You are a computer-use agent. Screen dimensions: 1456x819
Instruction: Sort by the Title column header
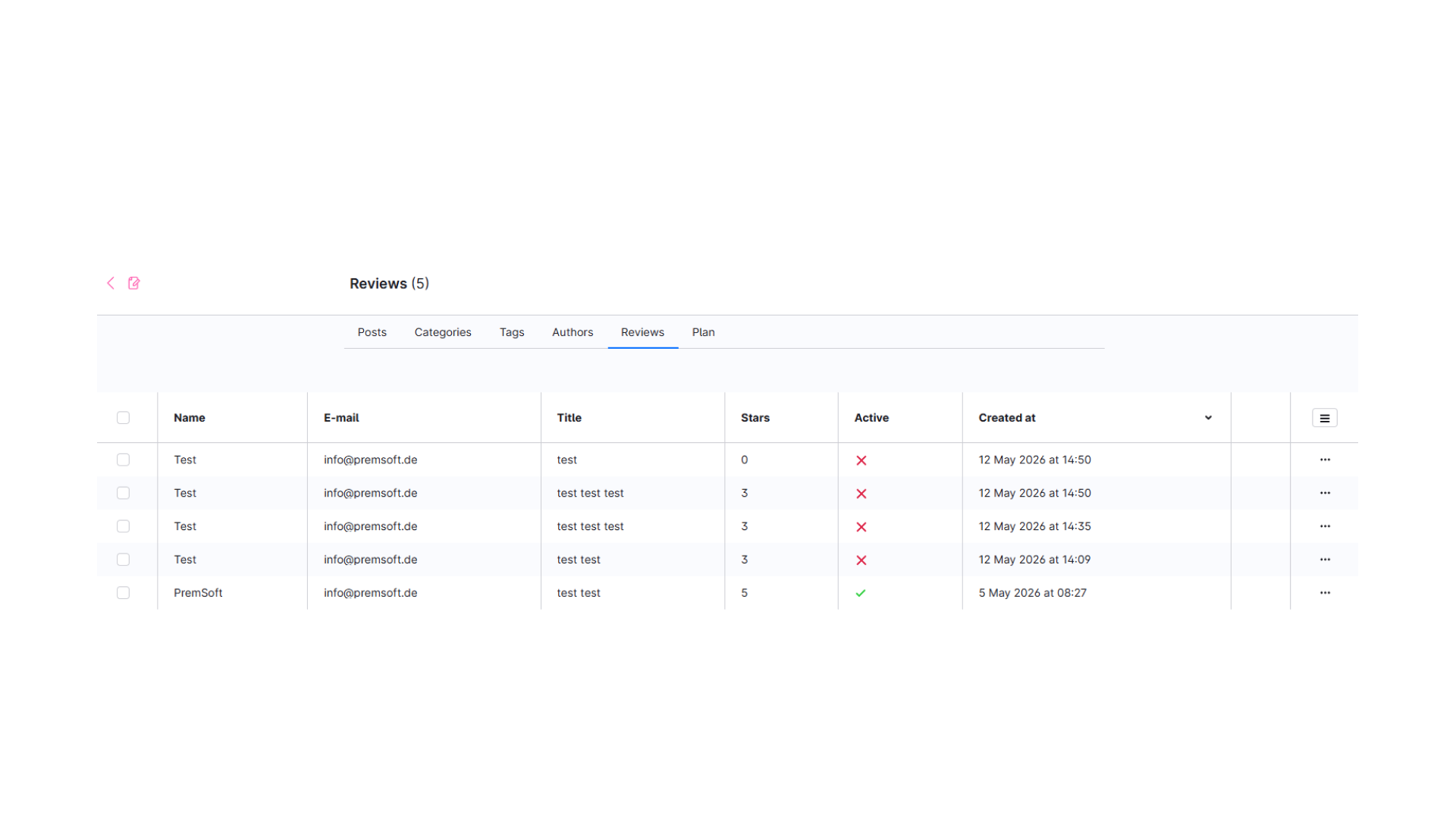point(570,418)
